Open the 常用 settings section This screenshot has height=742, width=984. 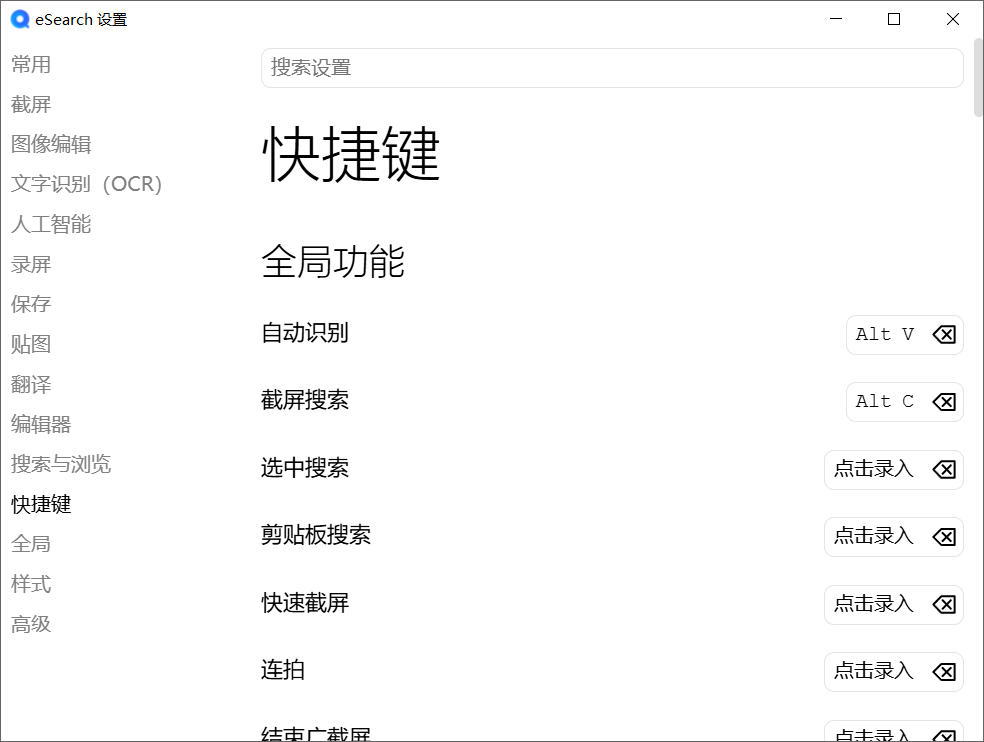click(x=31, y=64)
